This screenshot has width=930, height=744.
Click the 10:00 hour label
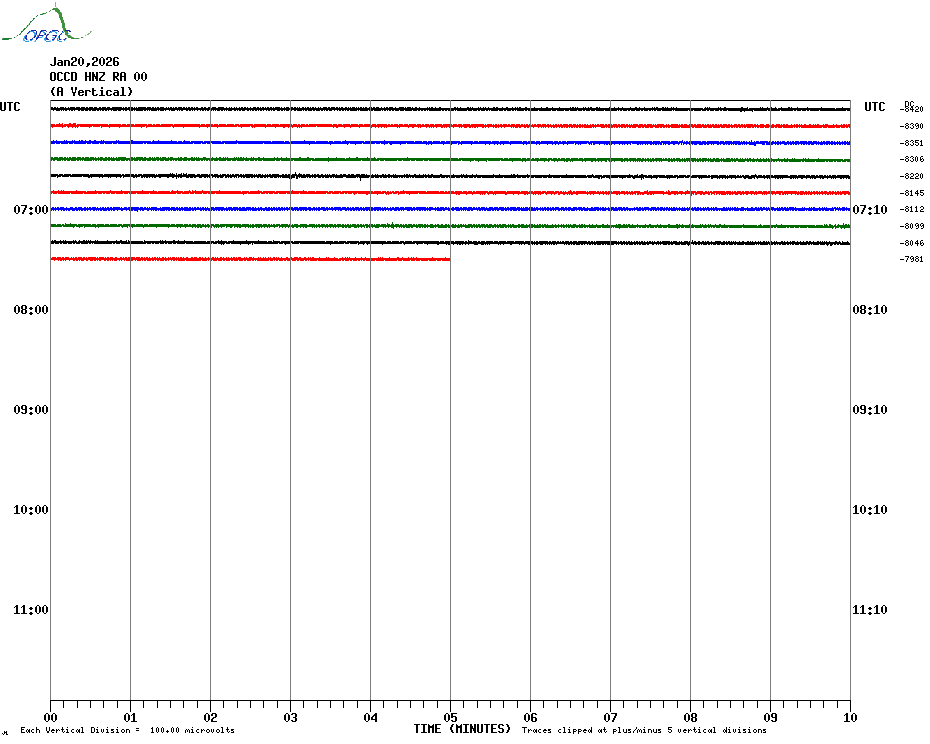(31, 510)
